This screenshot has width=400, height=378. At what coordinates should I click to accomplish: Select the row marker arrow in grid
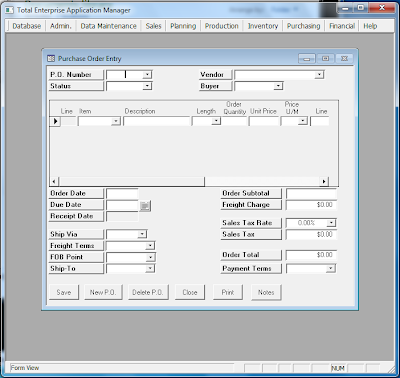[x=55, y=121]
